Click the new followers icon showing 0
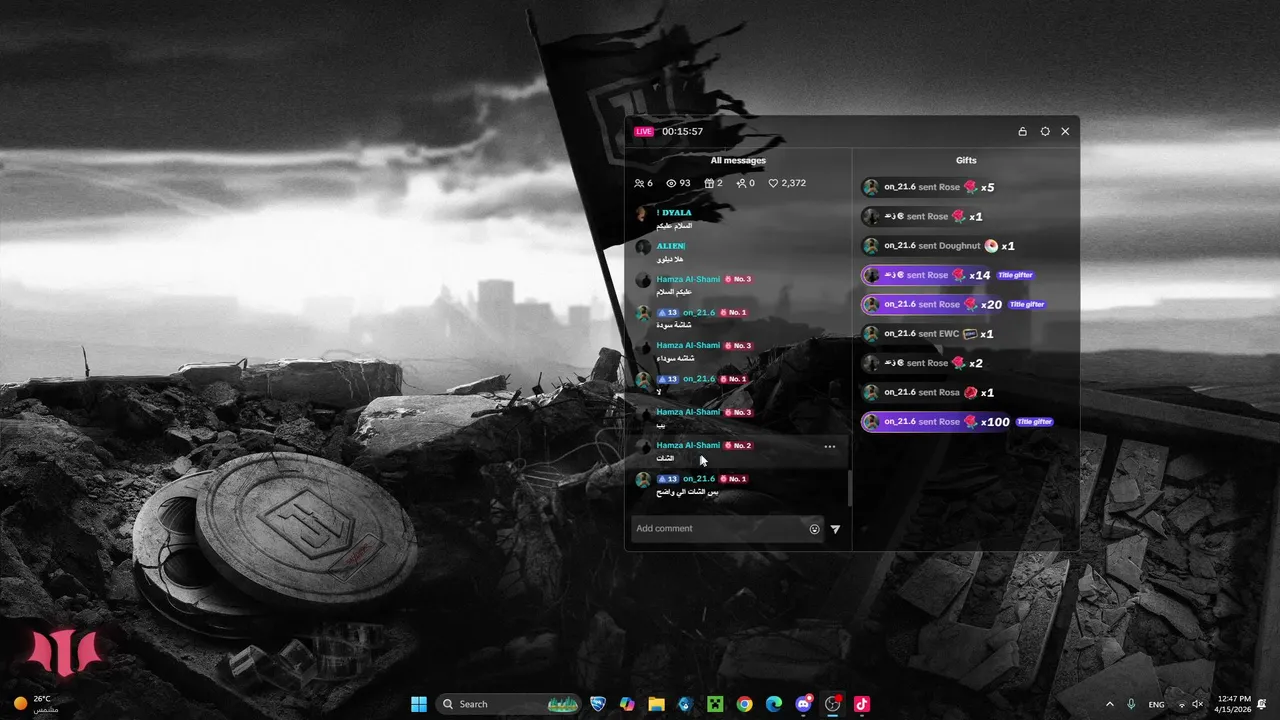The image size is (1280, 720). [741, 183]
